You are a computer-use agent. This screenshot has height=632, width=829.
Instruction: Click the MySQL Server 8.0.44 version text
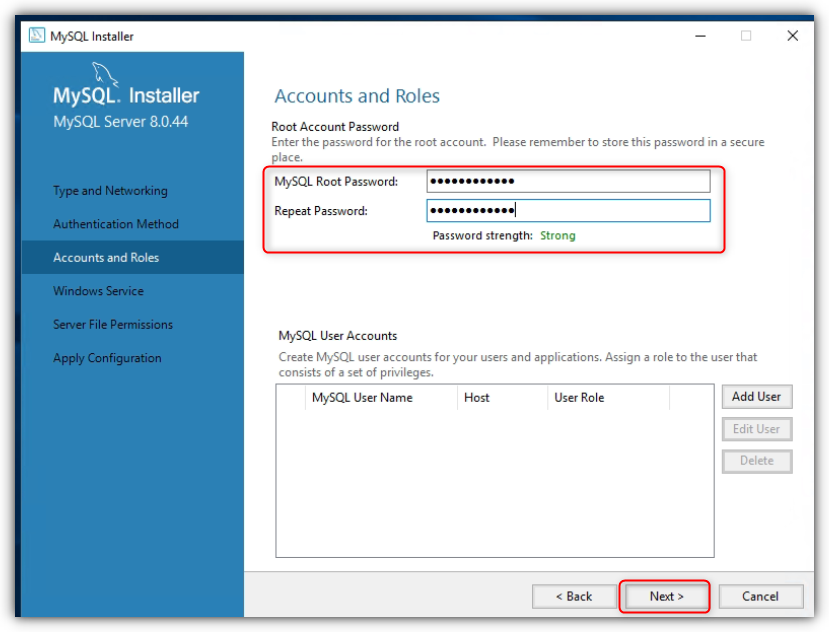(121, 122)
